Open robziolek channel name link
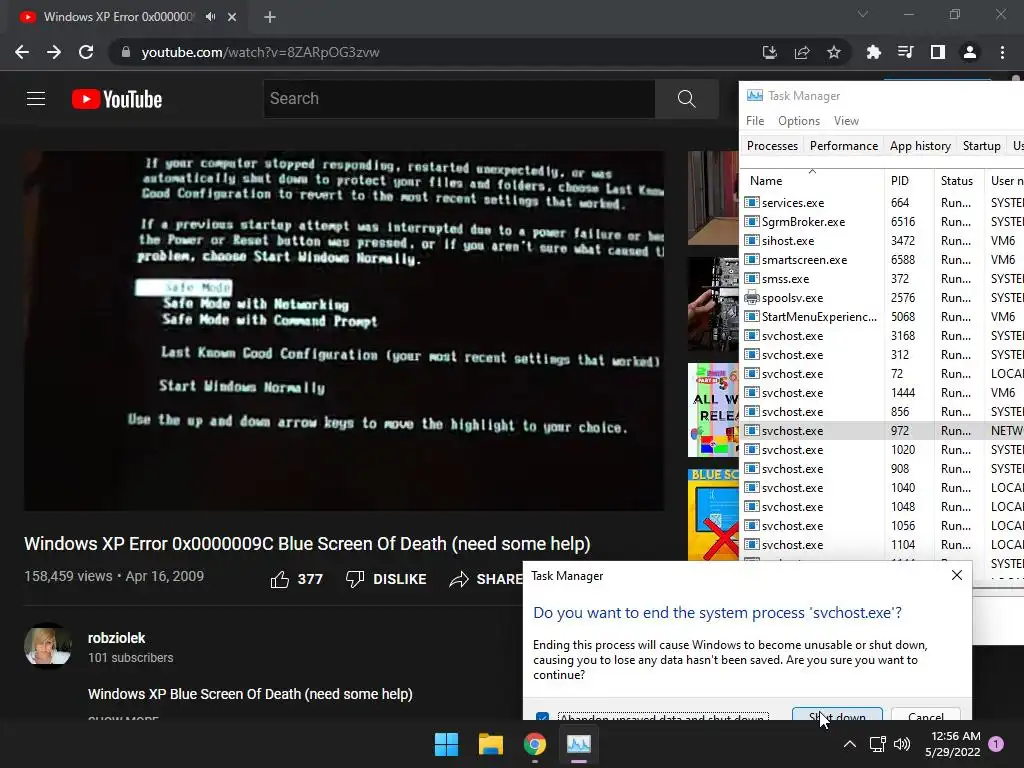The width and height of the screenshot is (1024, 768). click(x=116, y=638)
